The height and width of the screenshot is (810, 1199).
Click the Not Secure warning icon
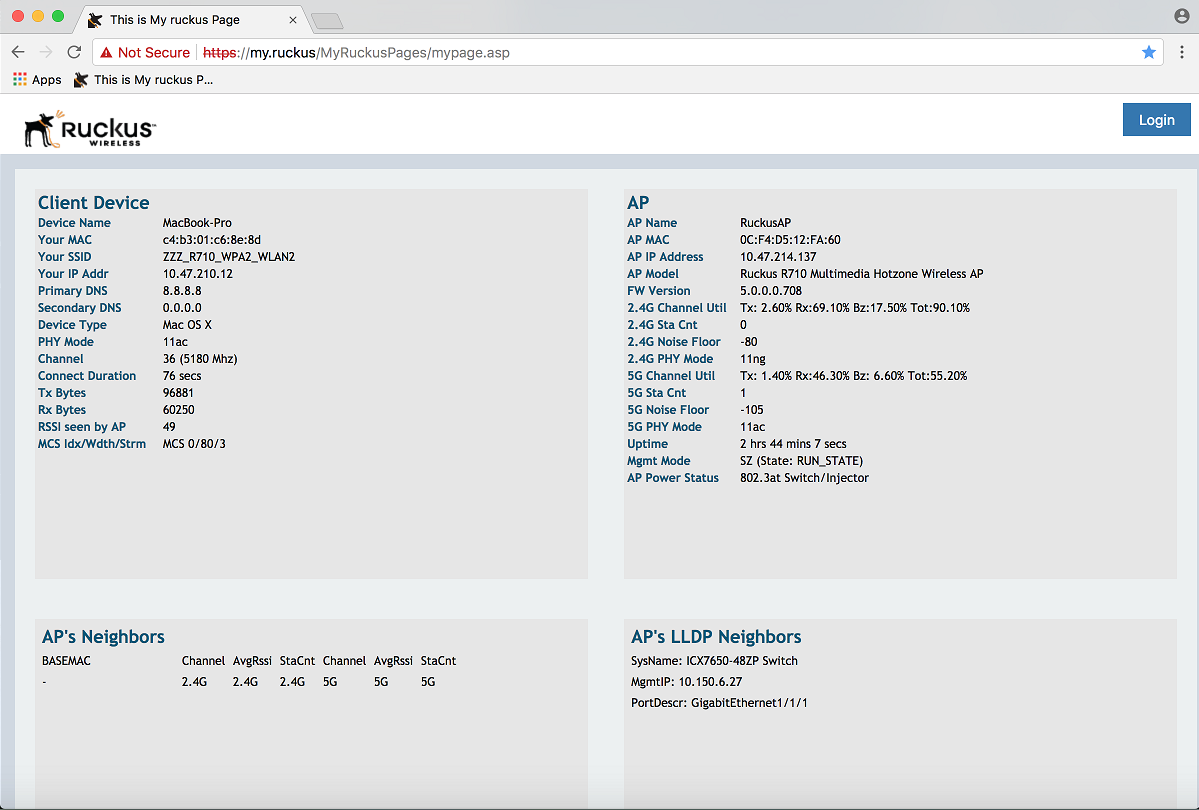pyautogui.click(x=106, y=53)
